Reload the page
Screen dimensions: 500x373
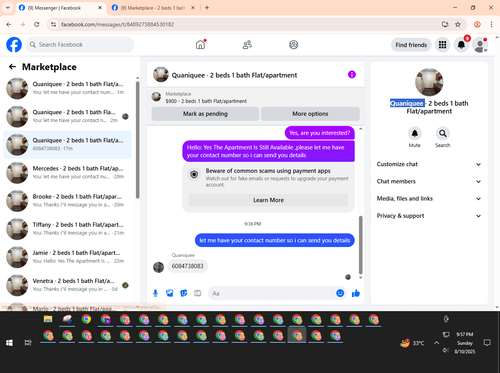tap(37, 24)
